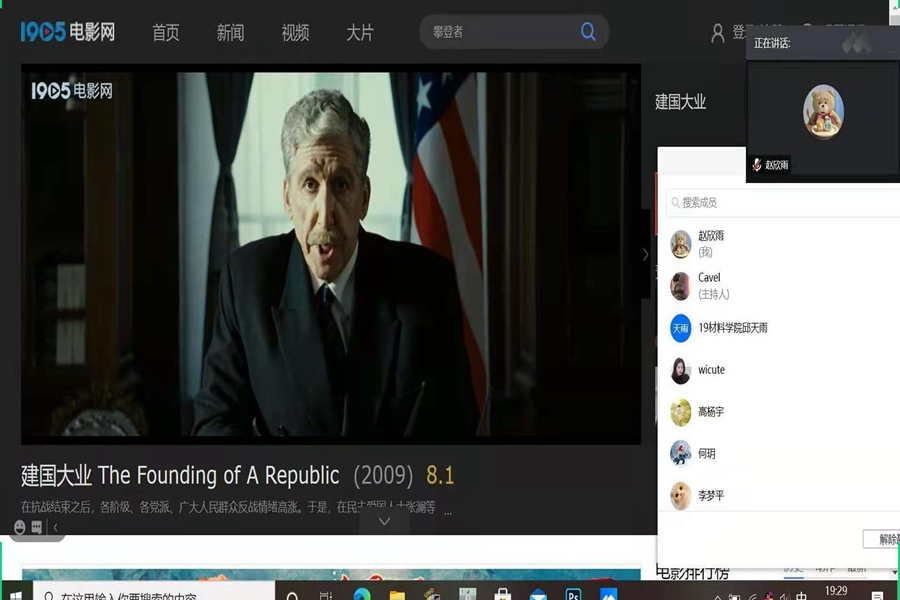Open Microsoft Store from the taskbar
The image size is (900, 600).
tap(503, 595)
